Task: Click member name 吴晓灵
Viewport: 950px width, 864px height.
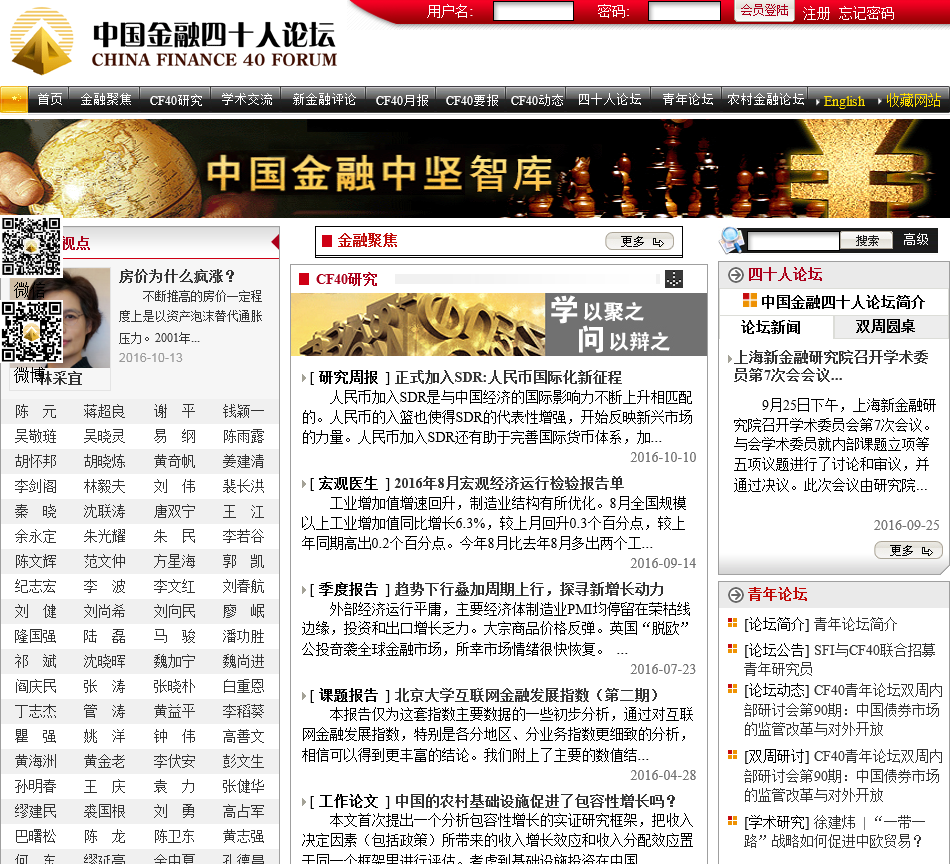Action: coord(104,437)
